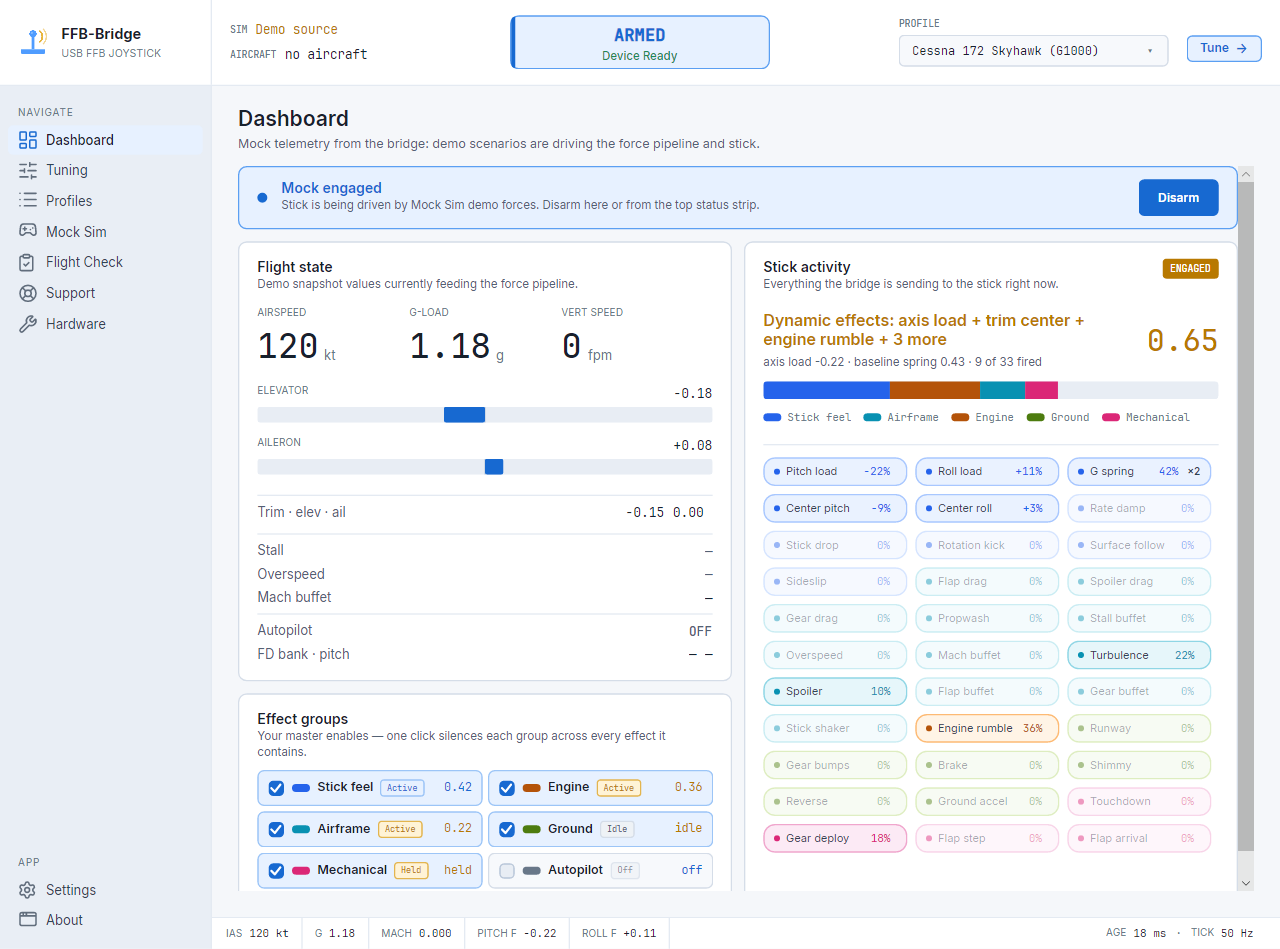1280x949 pixels.
Task: Open Flight Check via its clipboard icon
Action: 28,262
